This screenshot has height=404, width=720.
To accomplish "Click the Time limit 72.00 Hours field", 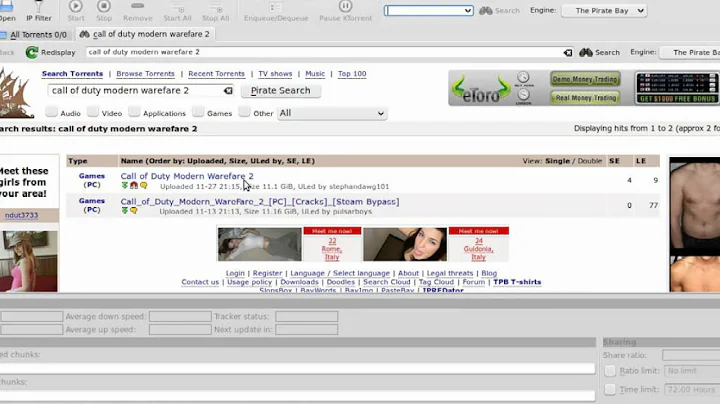I will click(x=692, y=389).
